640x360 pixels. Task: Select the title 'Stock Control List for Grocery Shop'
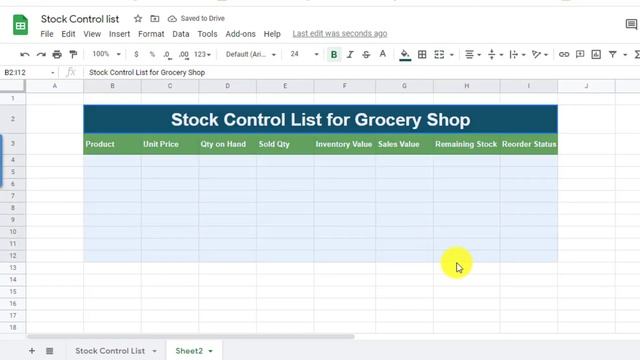click(320, 120)
